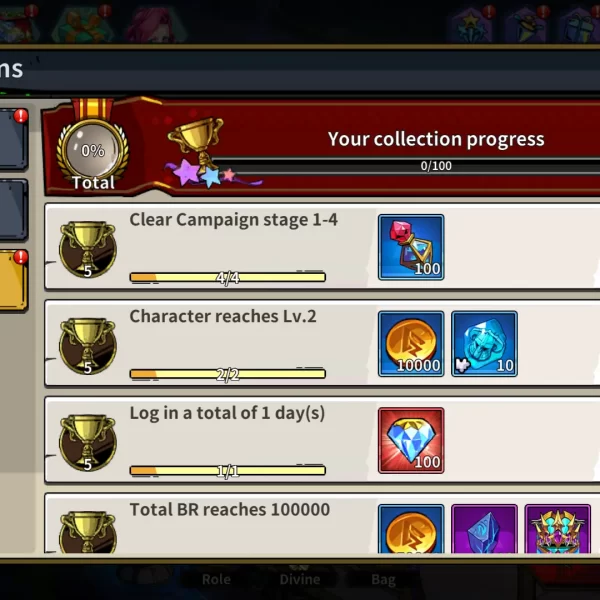Select the Total BR reaches 100000 row
Image resolution: width=600 pixels, height=600 pixels.
click(x=322, y=524)
